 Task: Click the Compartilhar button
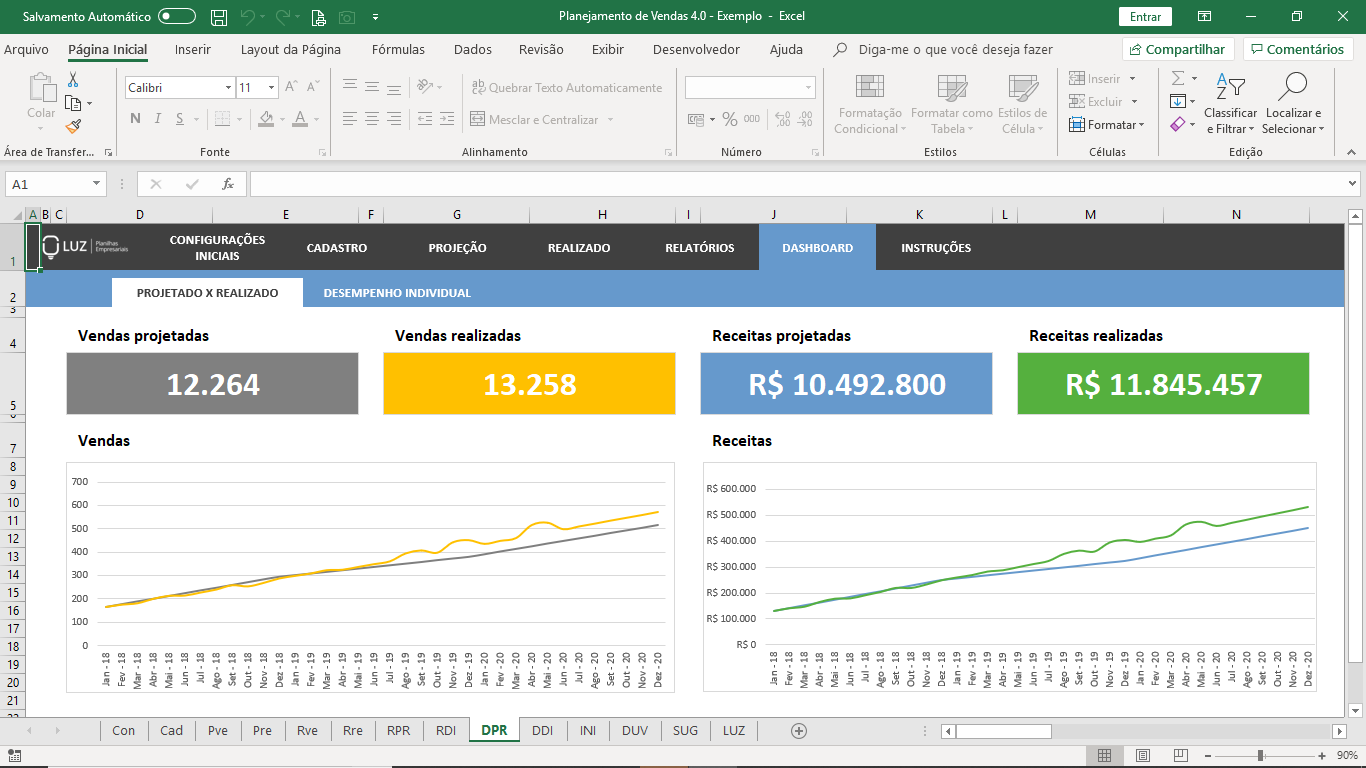[1177, 49]
